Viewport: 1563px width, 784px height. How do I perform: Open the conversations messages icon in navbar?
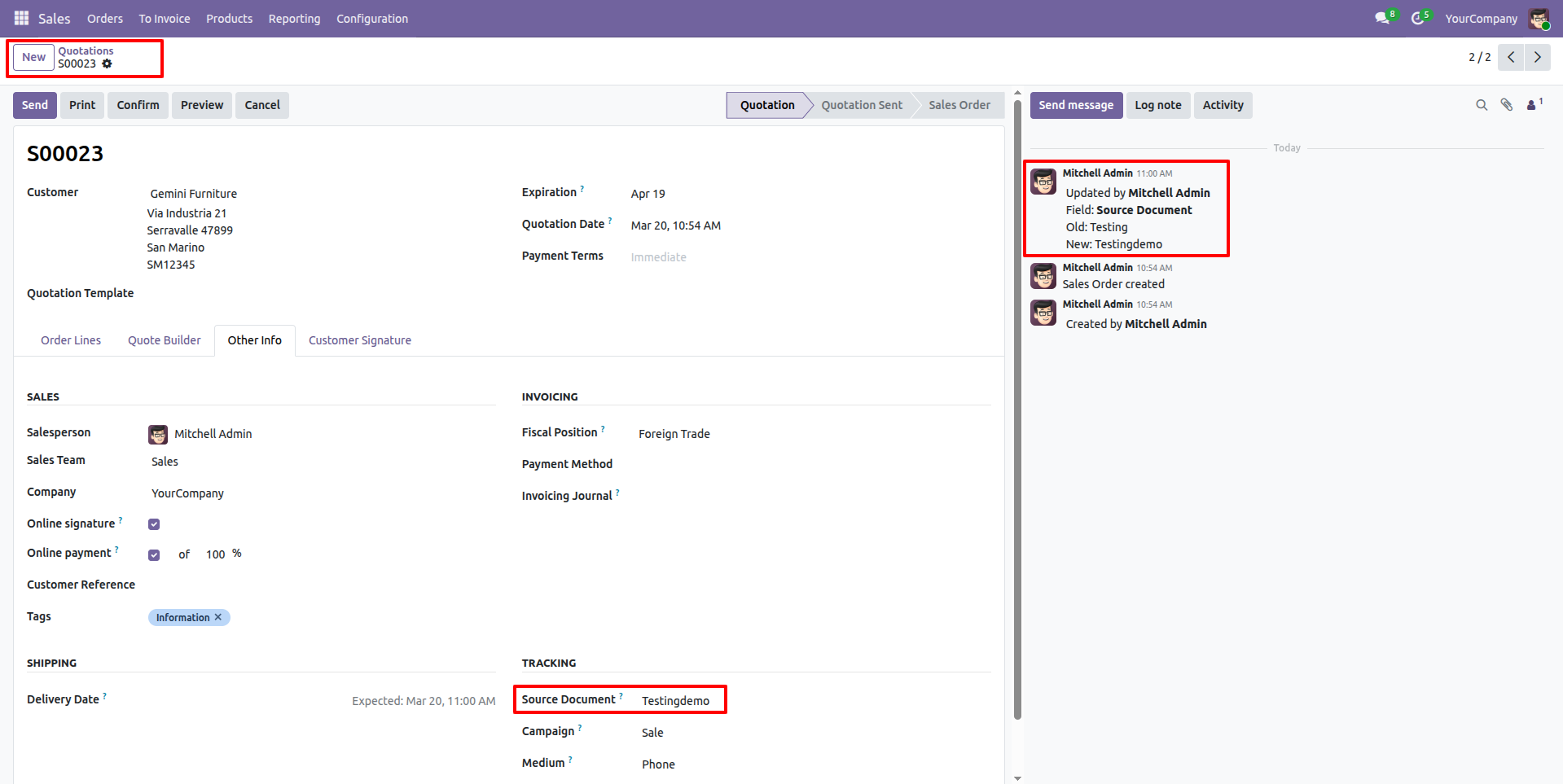pos(1382,18)
